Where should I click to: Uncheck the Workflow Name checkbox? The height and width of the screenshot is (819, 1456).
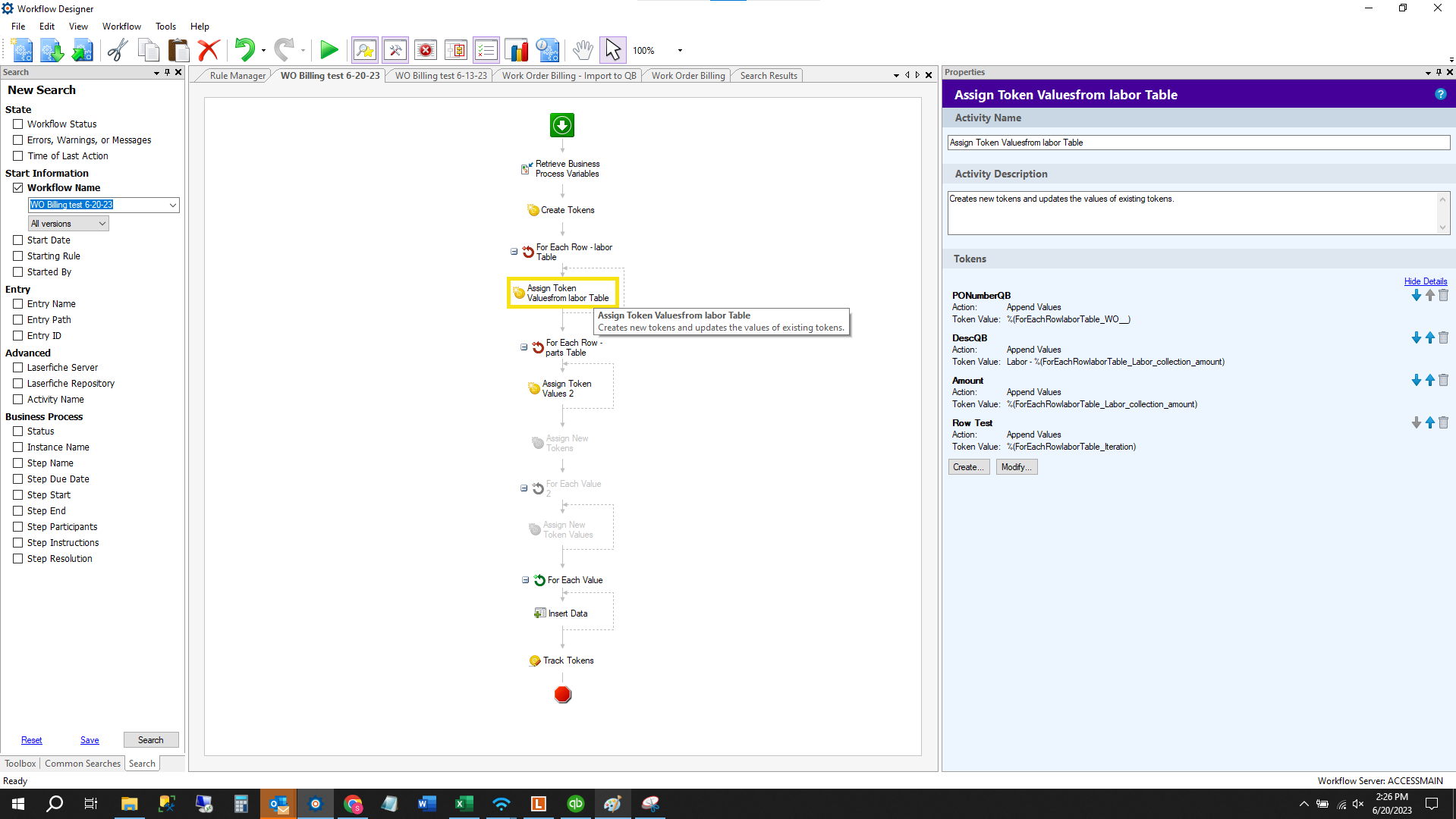coord(18,188)
